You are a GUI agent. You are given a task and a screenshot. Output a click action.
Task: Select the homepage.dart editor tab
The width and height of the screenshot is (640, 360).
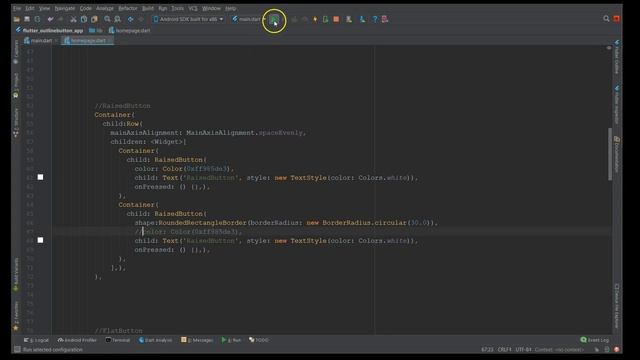(88, 40)
